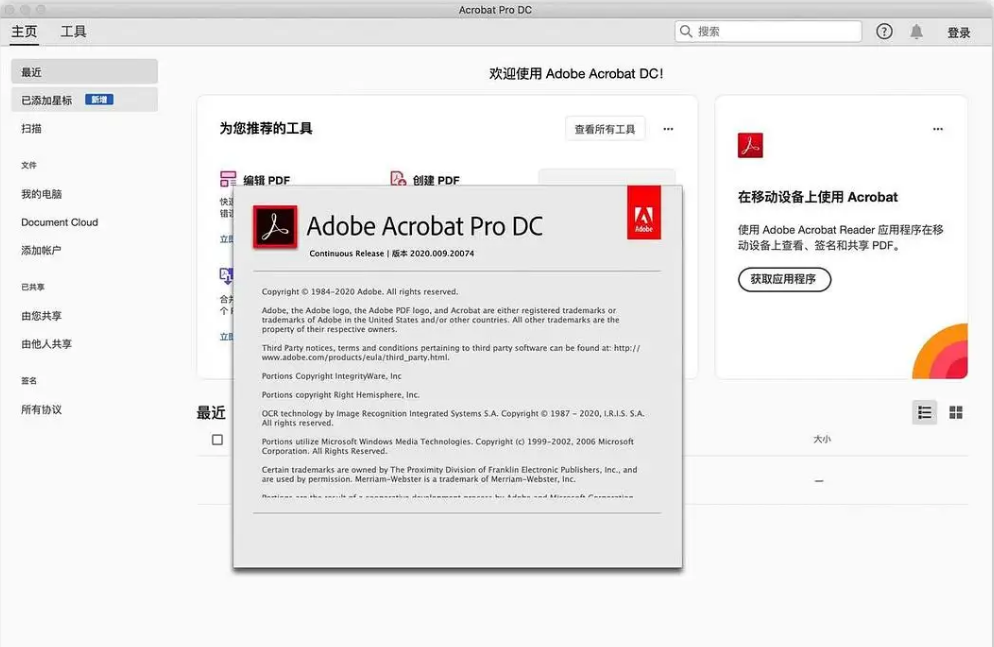
Task: Click the 欢迎使用 Adobe Acrobat DC! heading
Action: (x=576, y=74)
